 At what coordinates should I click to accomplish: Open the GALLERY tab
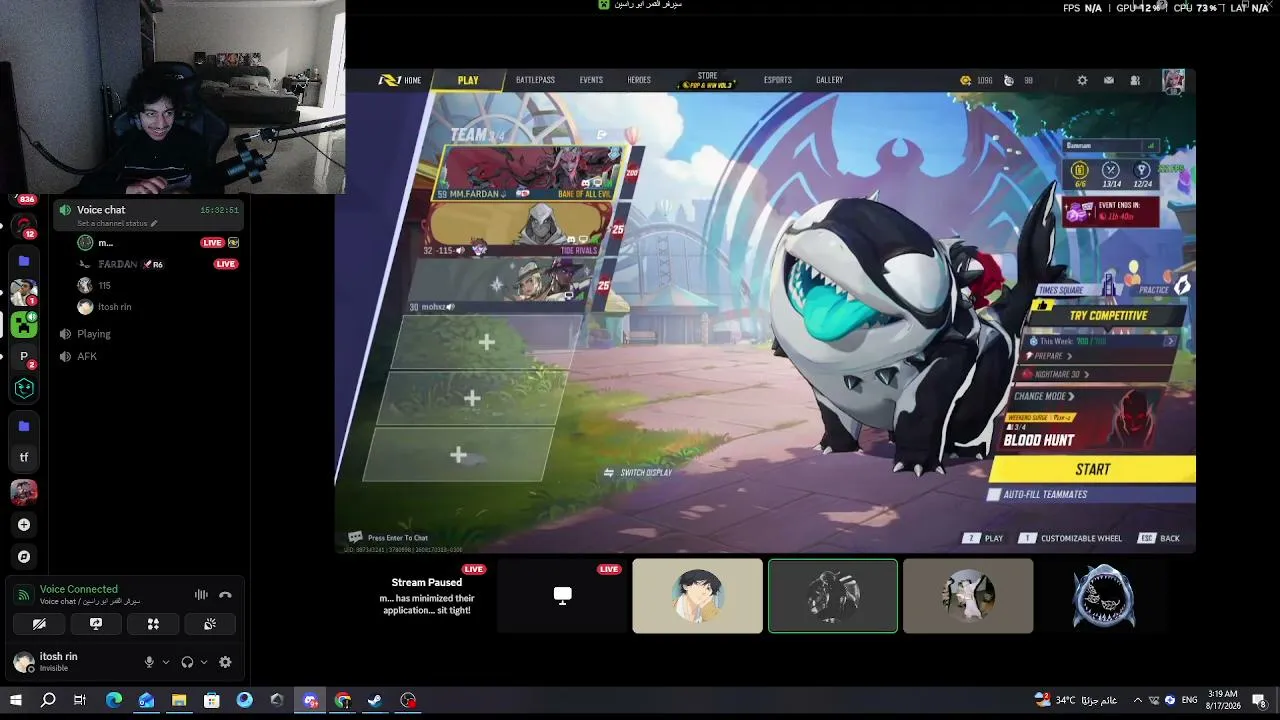[829, 80]
